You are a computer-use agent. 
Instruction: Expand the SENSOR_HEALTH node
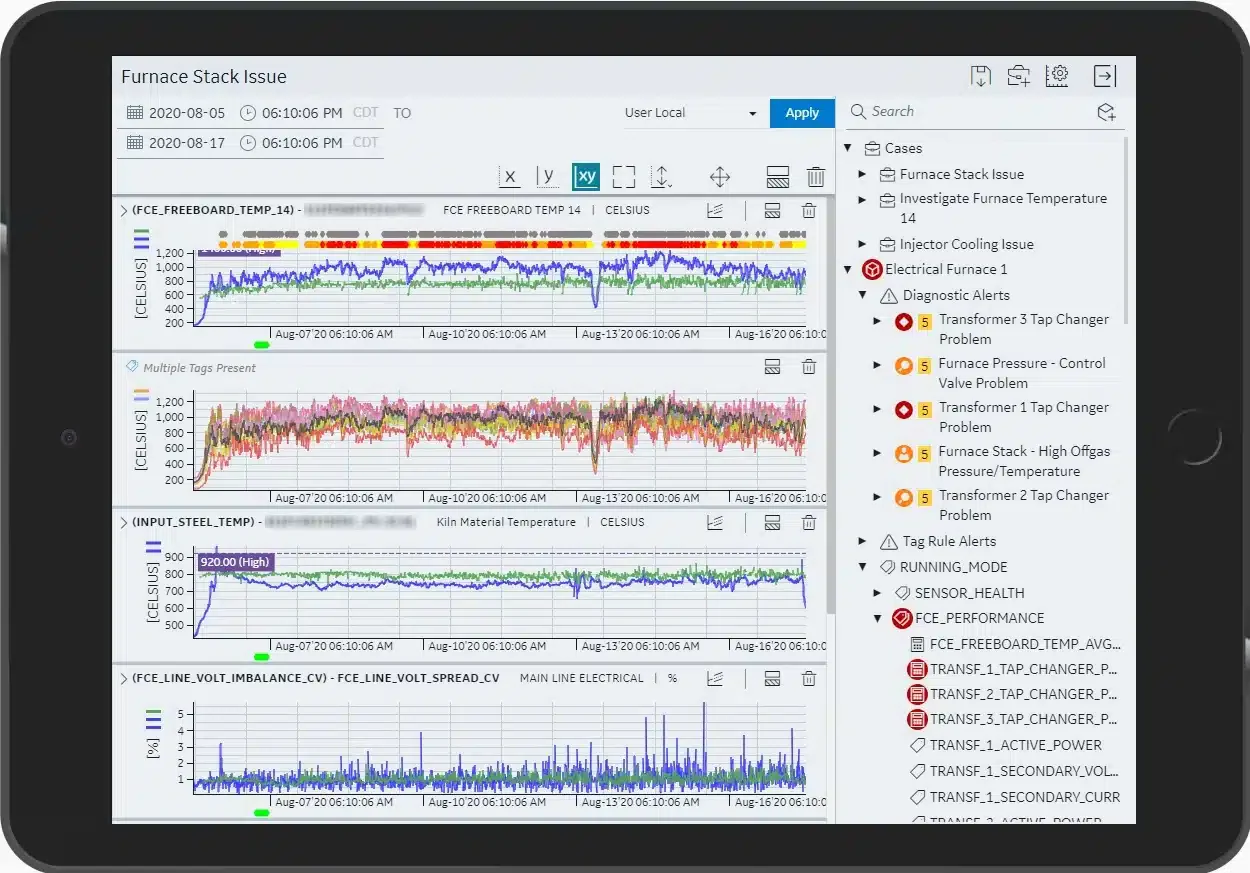[878, 593]
